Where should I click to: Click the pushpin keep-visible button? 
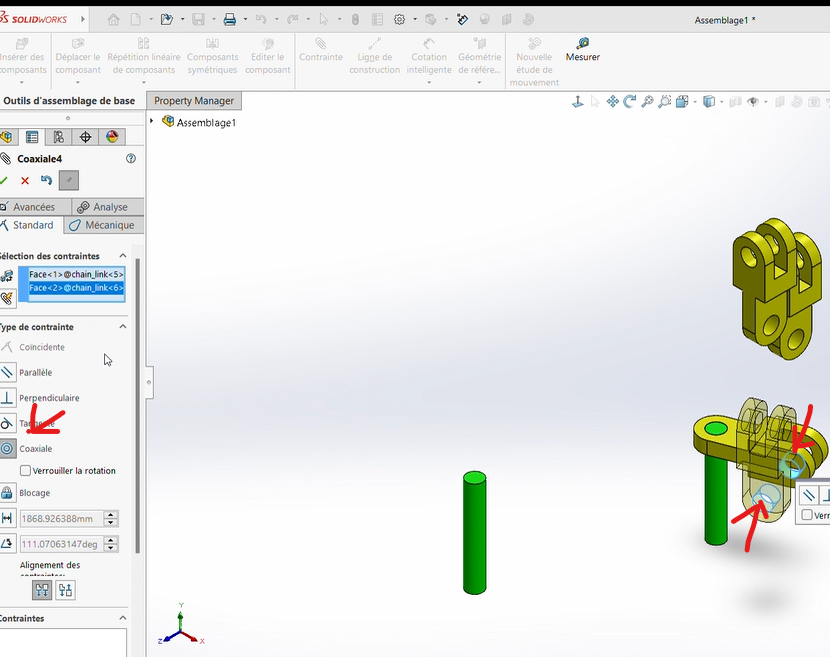[x=69, y=181]
